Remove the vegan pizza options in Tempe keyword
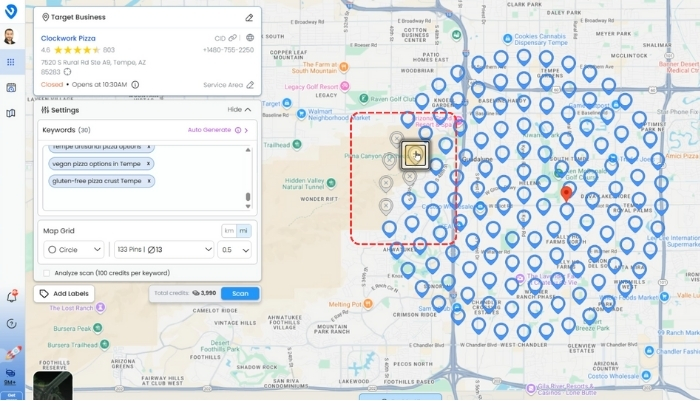 point(148,163)
